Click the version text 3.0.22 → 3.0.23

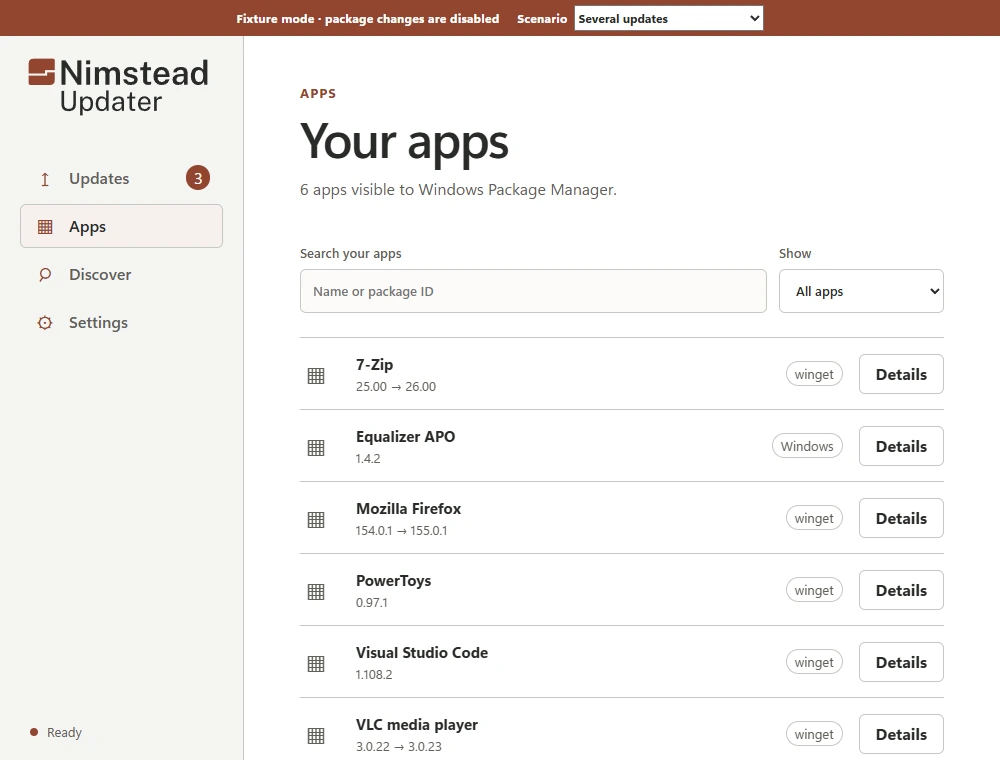coord(399,747)
